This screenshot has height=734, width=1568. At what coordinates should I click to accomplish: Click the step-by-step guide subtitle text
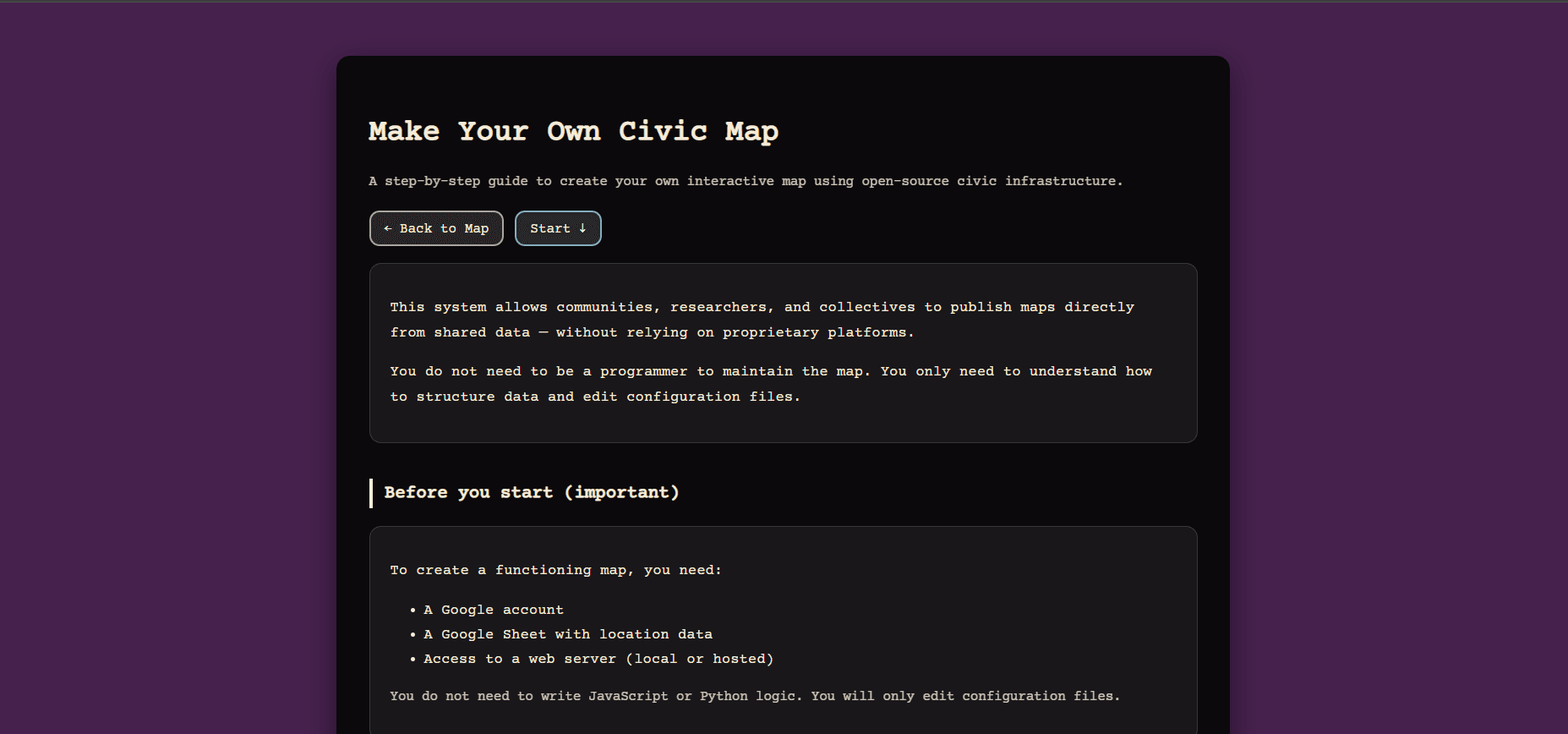(x=745, y=181)
